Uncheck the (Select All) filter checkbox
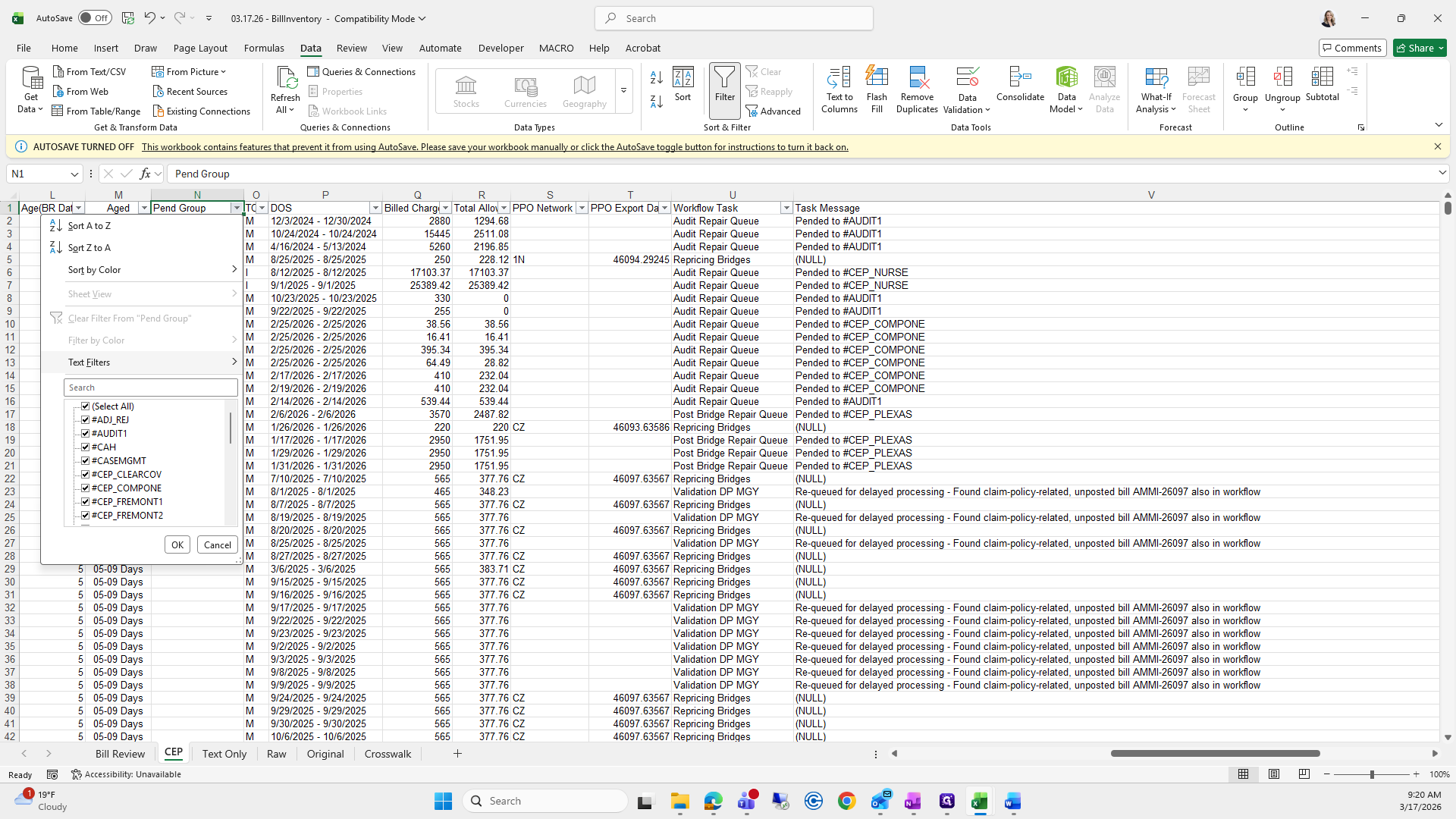 [86, 406]
